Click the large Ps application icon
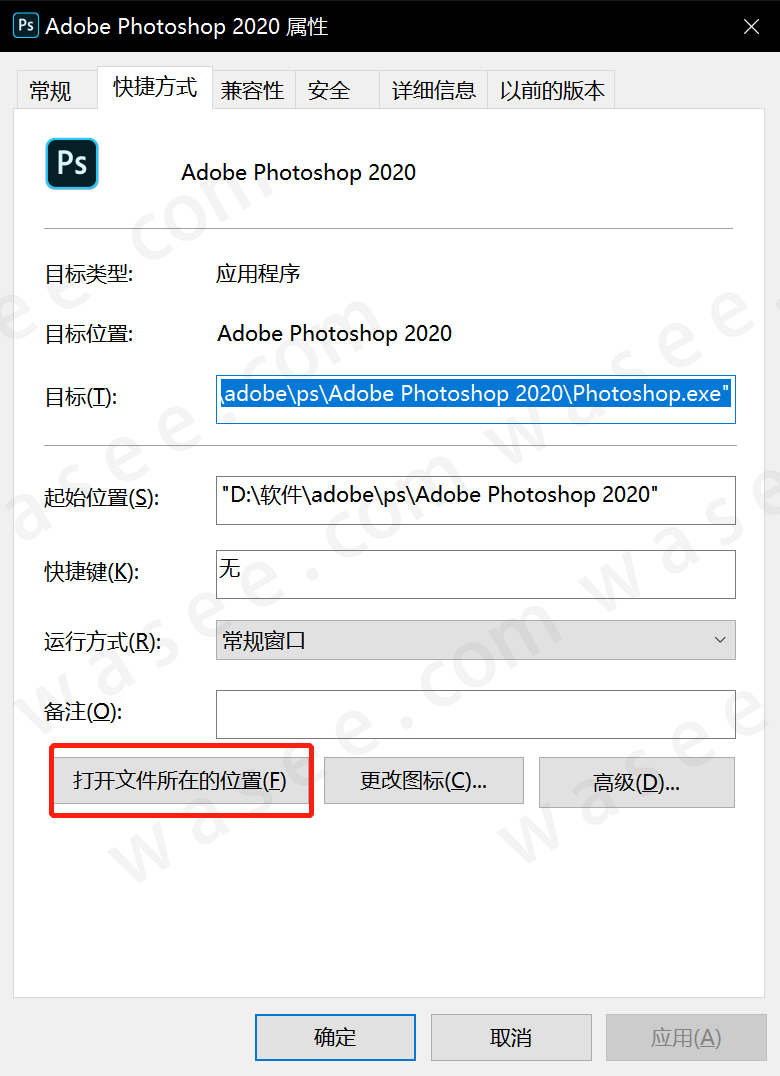This screenshot has height=1076, width=780. pos(72,163)
